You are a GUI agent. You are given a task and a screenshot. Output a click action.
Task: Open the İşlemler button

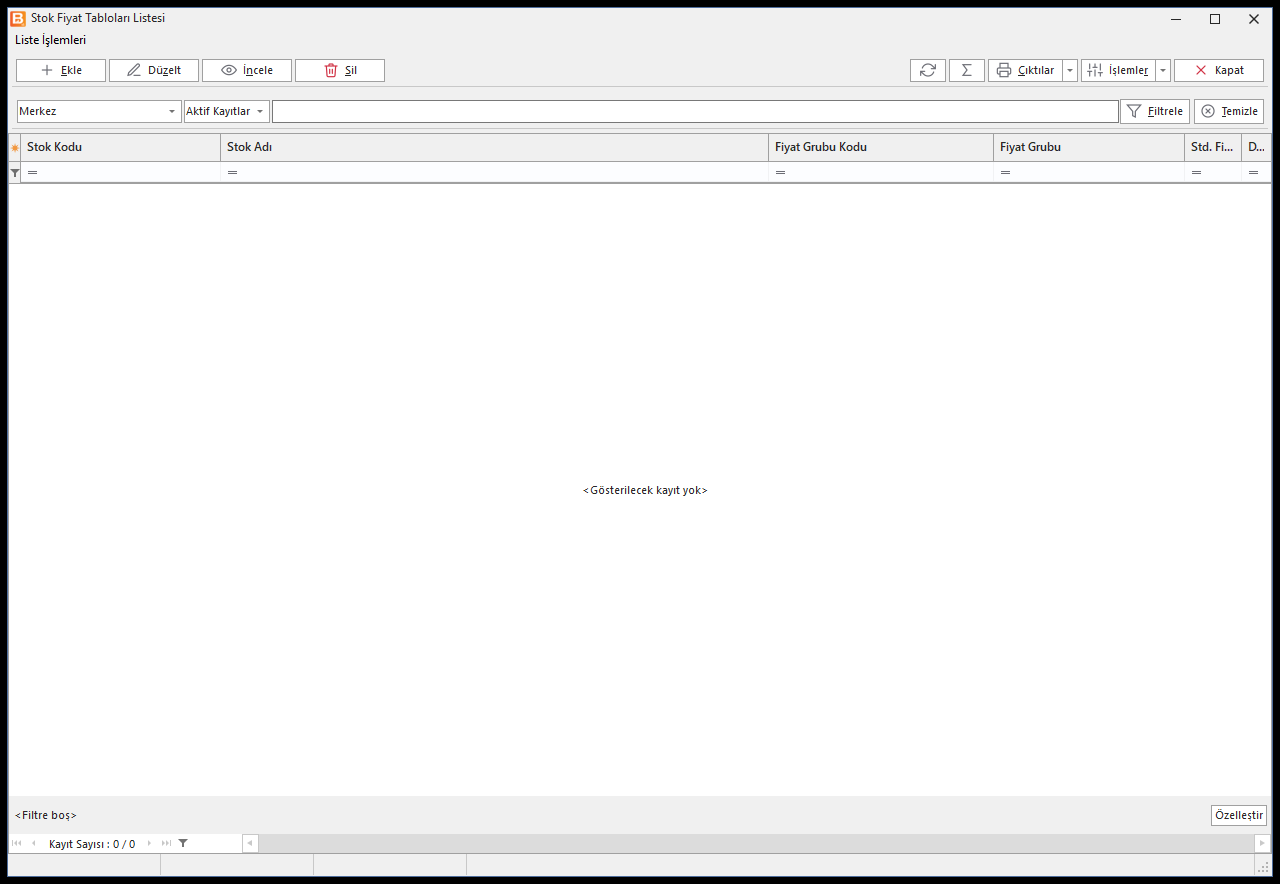click(1118, 70)
